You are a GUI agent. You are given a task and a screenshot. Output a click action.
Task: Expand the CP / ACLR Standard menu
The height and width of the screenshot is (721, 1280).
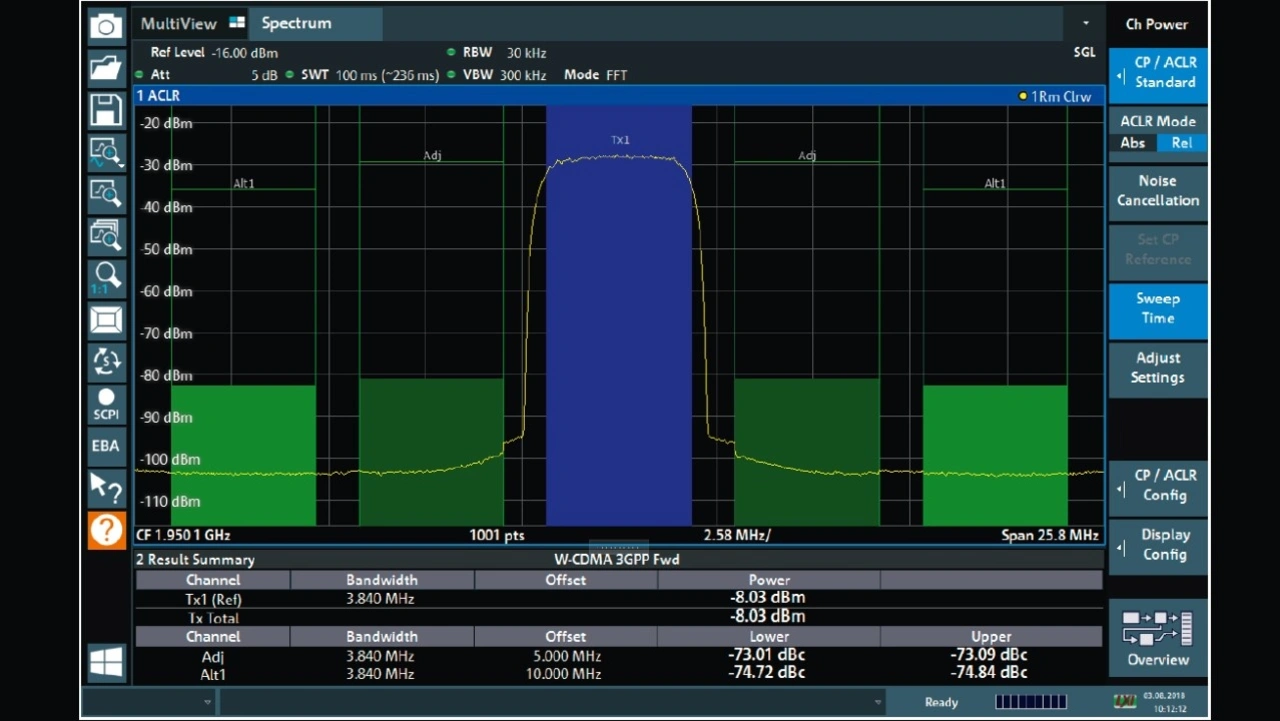point(1158,73)
